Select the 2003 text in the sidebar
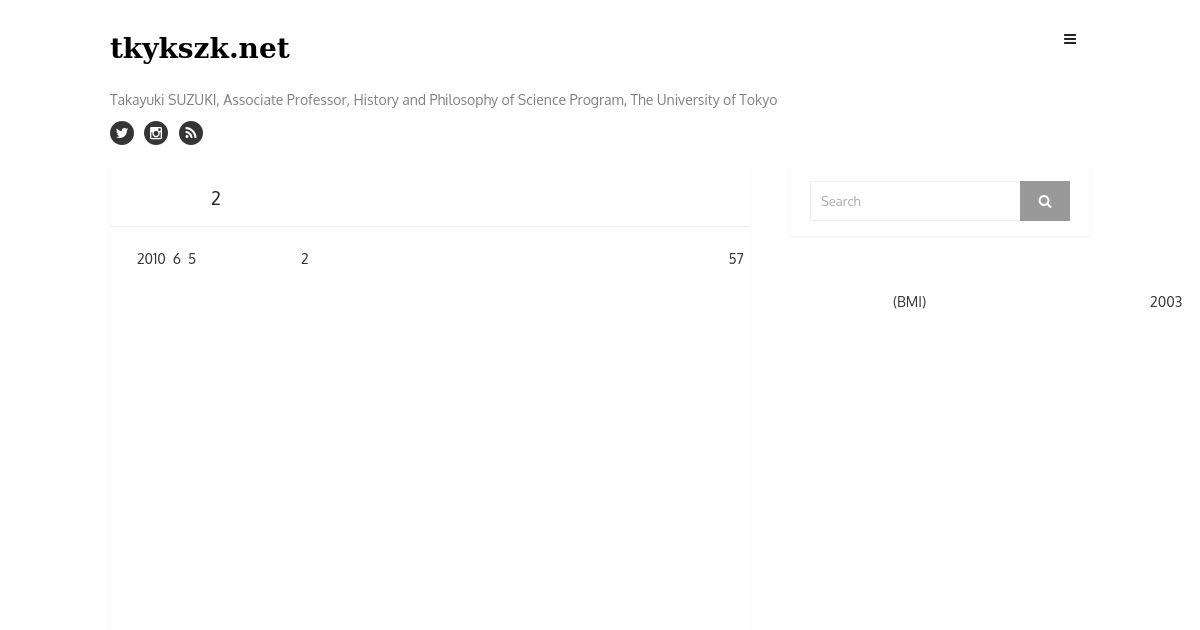This screenshot has height=630, width=1200. [1166, 302]
